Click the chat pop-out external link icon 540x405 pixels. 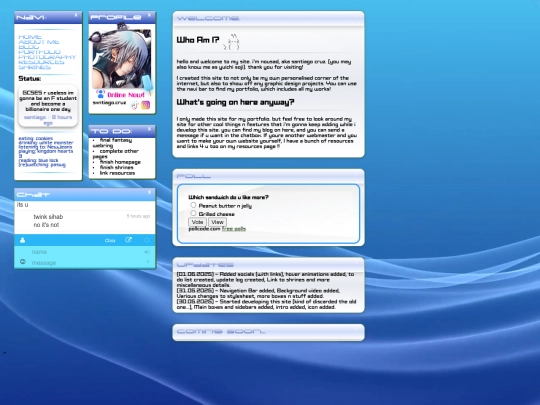(128, 240)
